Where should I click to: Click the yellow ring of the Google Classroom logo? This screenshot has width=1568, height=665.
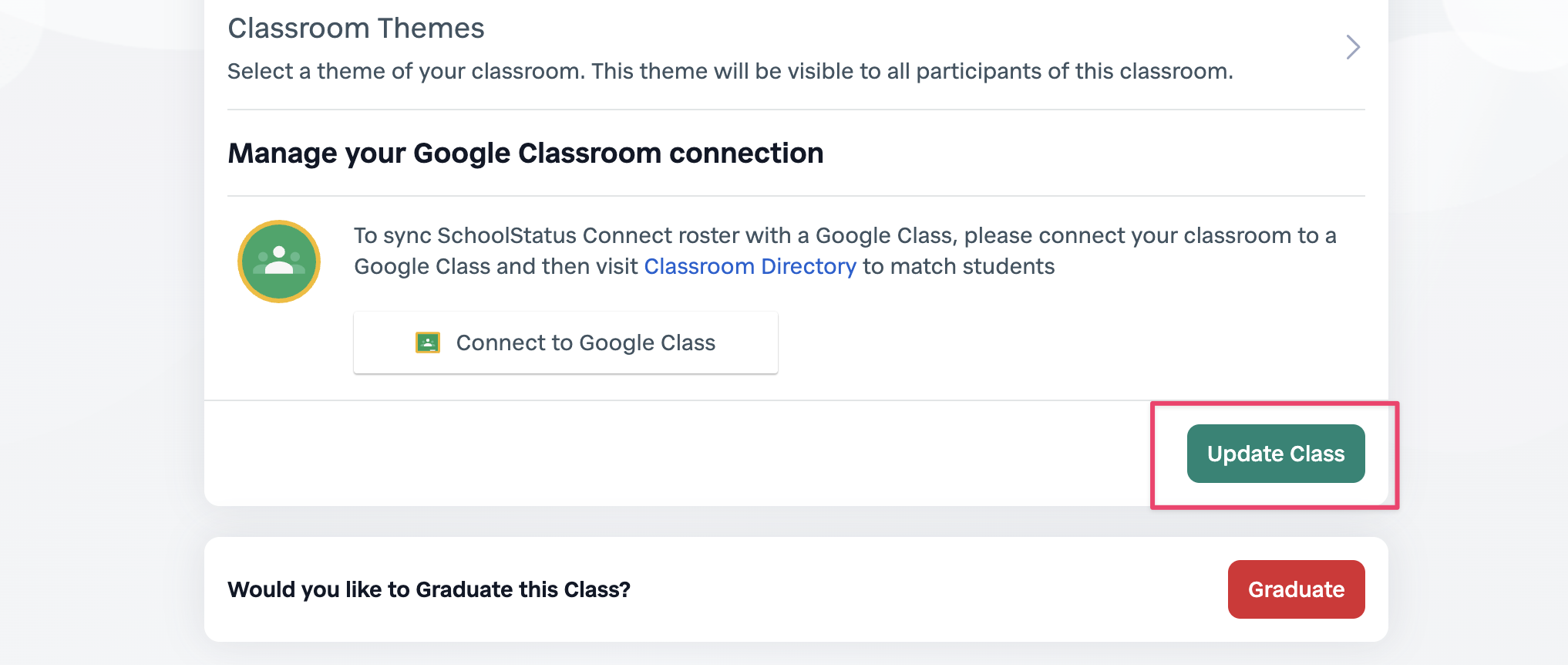click(279, 223)
